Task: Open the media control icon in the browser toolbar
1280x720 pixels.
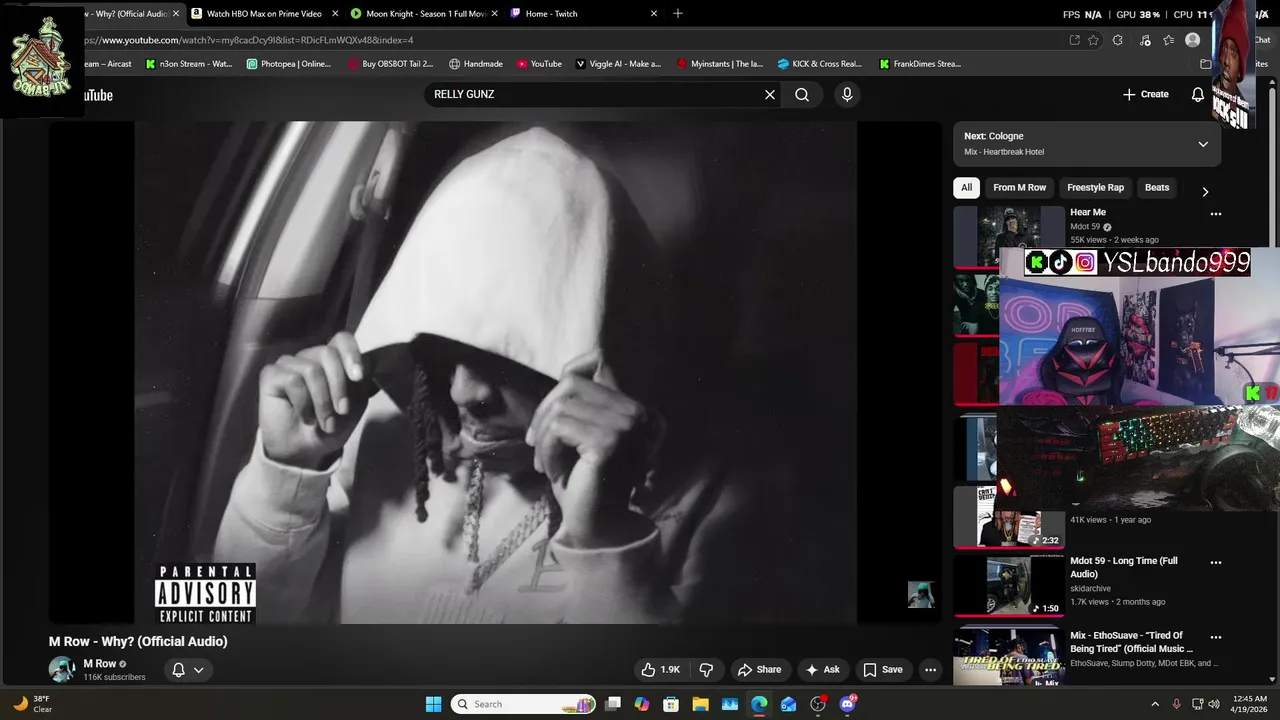Action: [x=1144, y=40]
